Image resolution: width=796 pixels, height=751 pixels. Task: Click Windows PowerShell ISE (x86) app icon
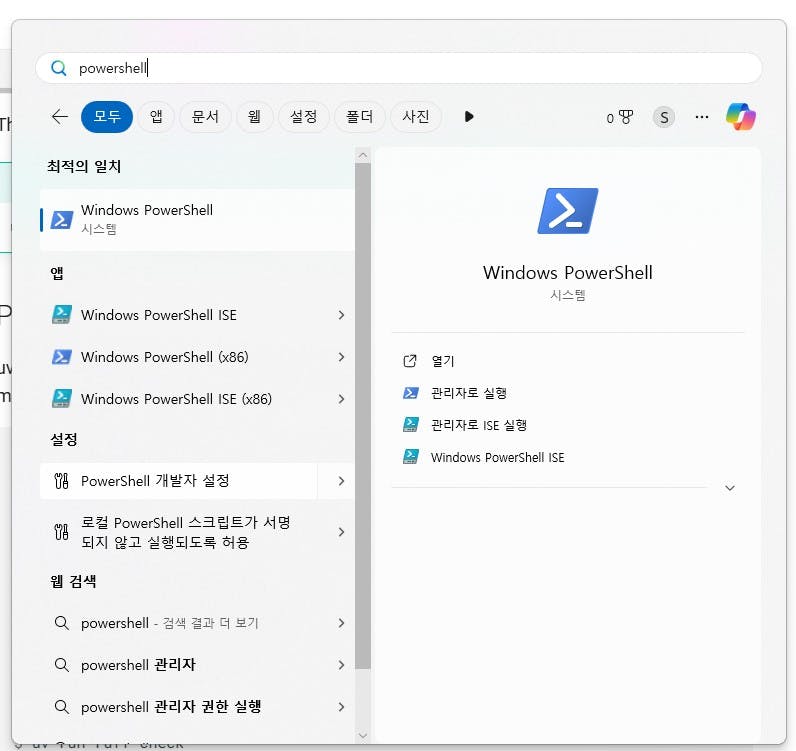pos(62,399)
